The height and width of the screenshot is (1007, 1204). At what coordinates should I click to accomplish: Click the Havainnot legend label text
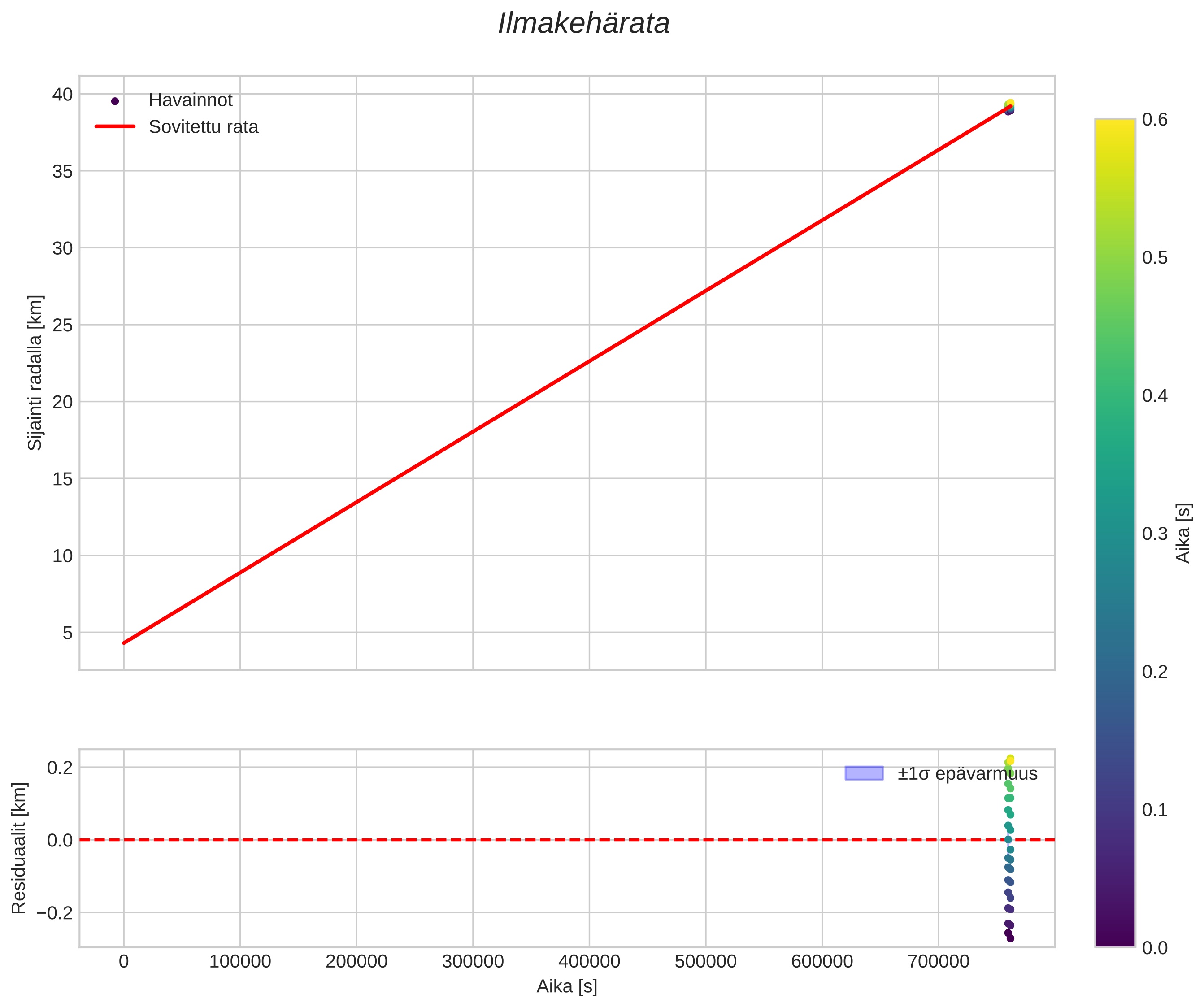point(190,100)
